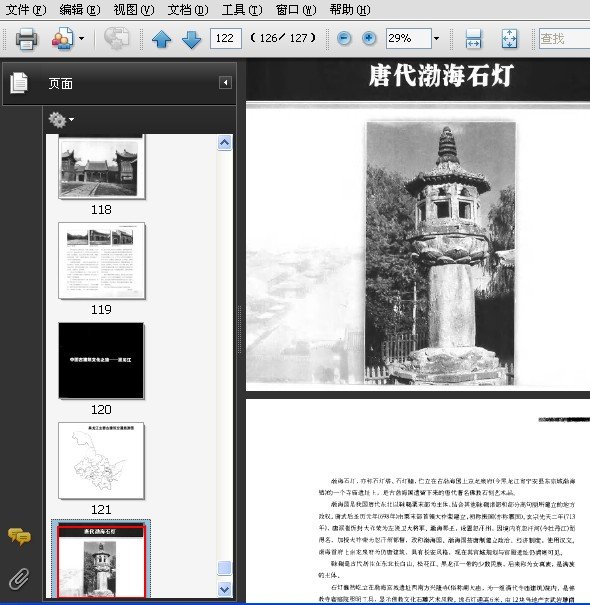Open the zoom level dropdown arrow
The image size is (590, 605).
pos(436,38)
